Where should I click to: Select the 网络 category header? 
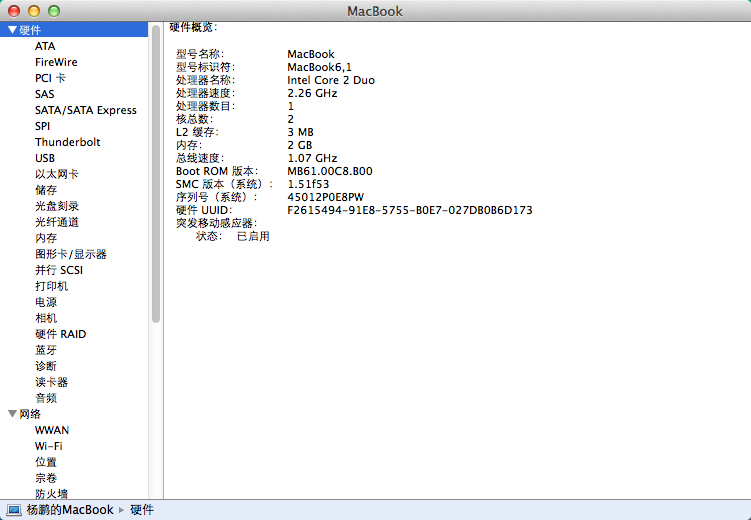(x=30, y=414)
